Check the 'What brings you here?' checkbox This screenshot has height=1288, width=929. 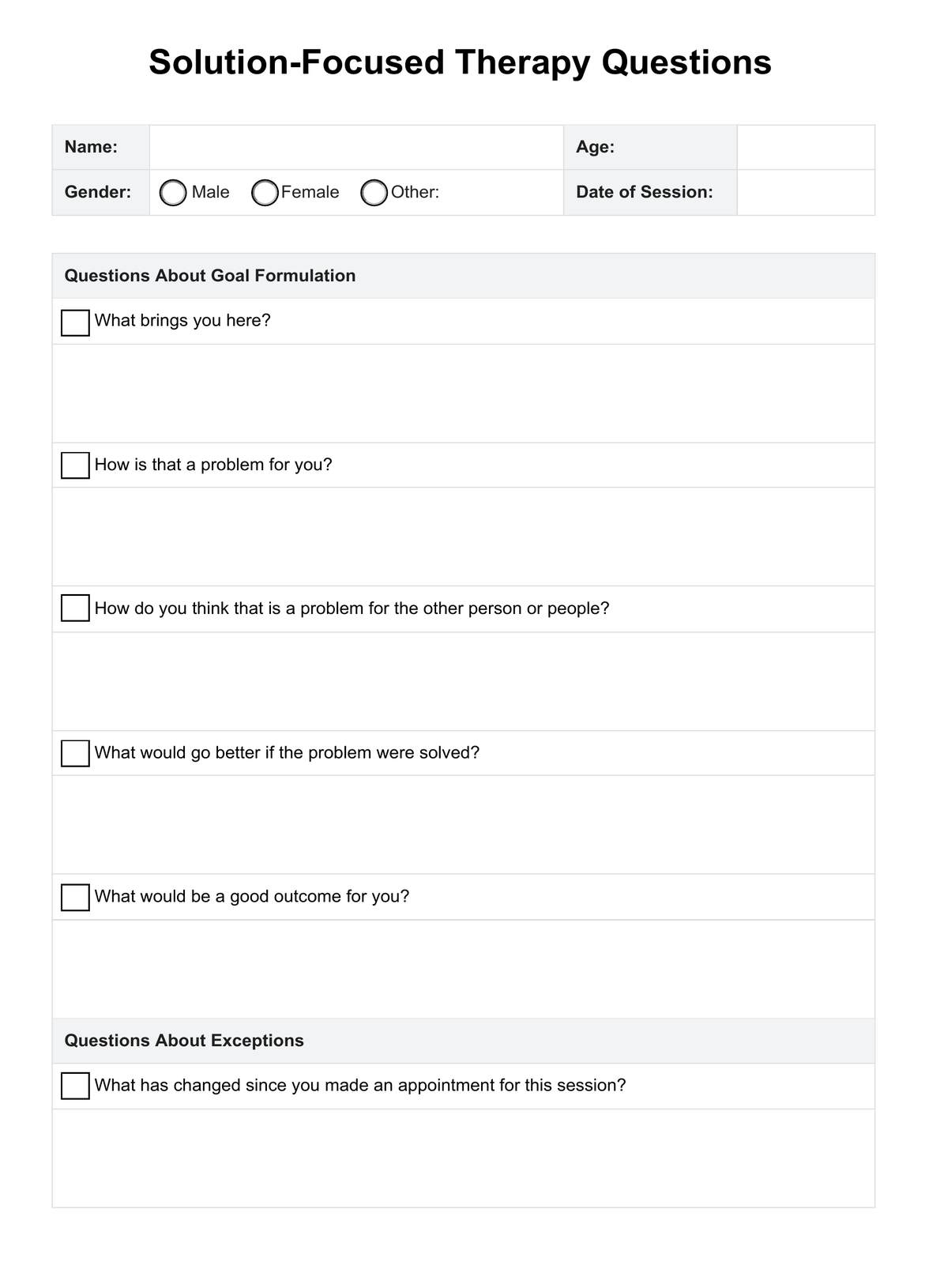tap(75, 322)
